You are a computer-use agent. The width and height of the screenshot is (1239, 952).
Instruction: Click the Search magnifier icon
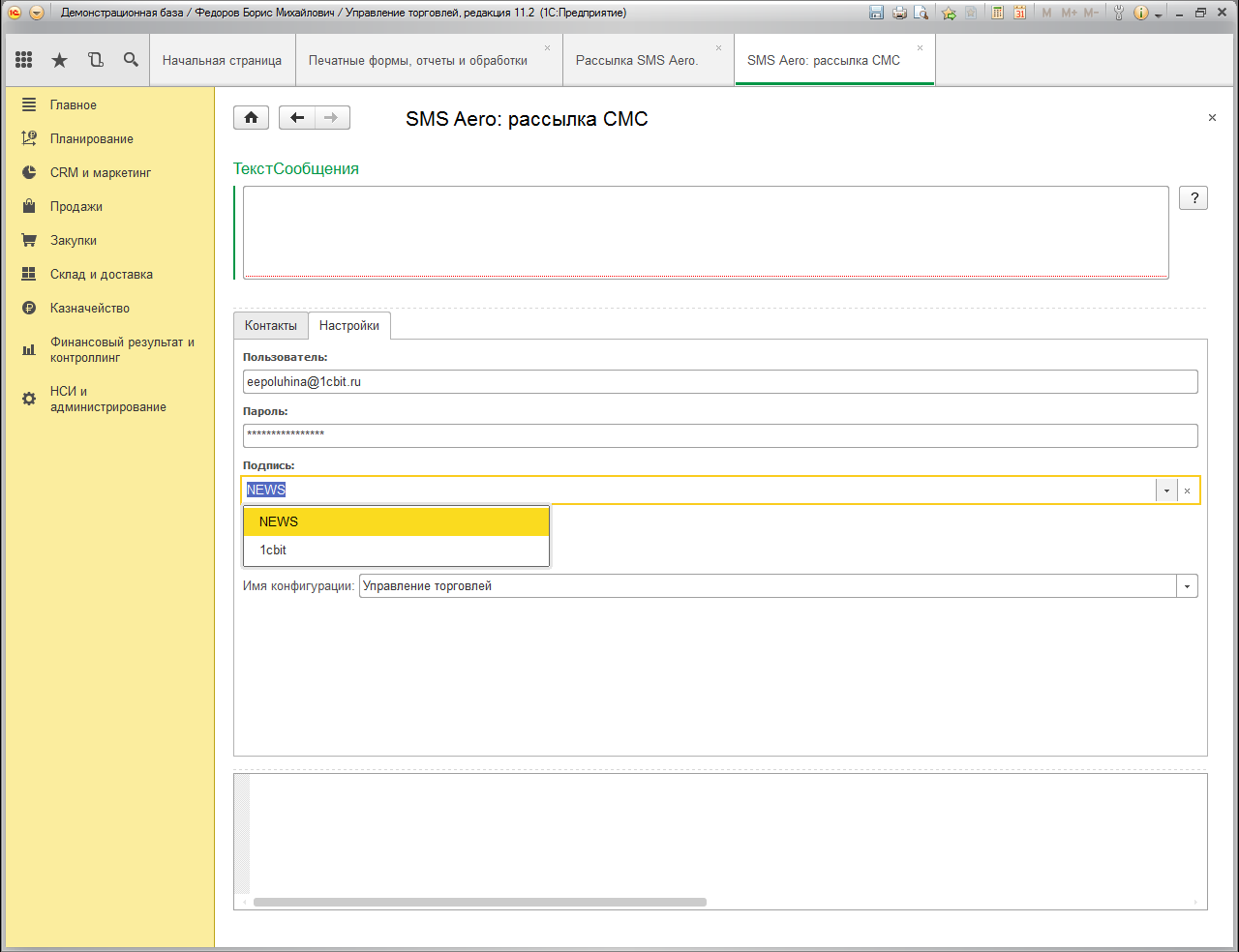click(131, 60)
